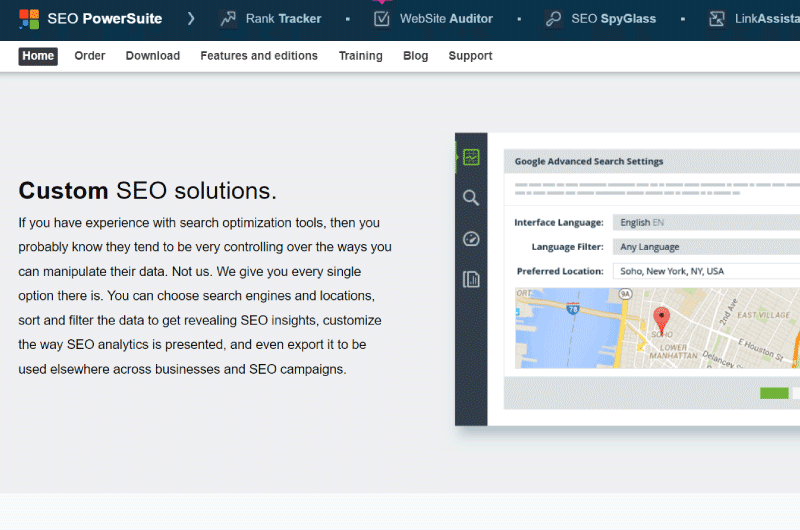Open the SEO SpyGlass product page

point(613,19)
